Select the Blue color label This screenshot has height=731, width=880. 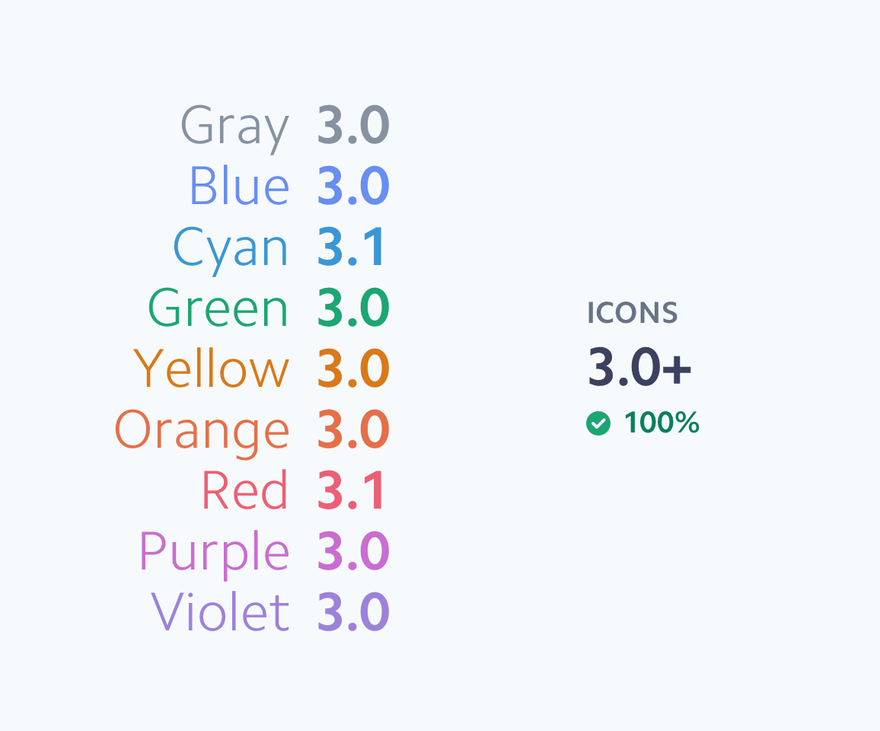coord(240,185)
